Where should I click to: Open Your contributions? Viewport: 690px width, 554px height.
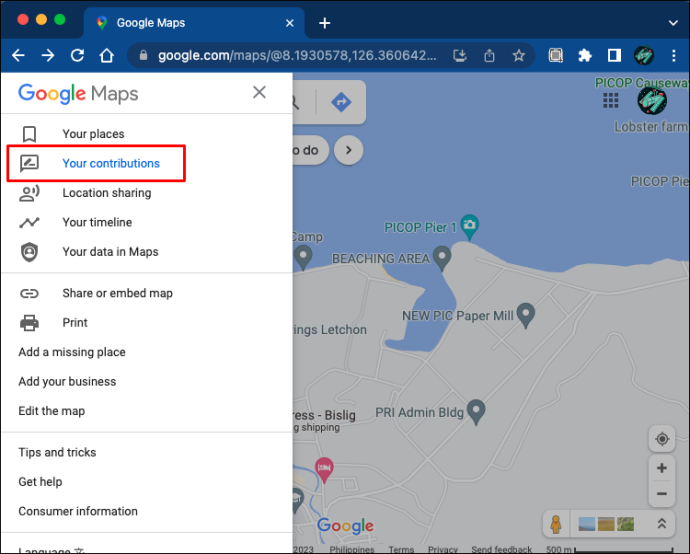point(111,163)
